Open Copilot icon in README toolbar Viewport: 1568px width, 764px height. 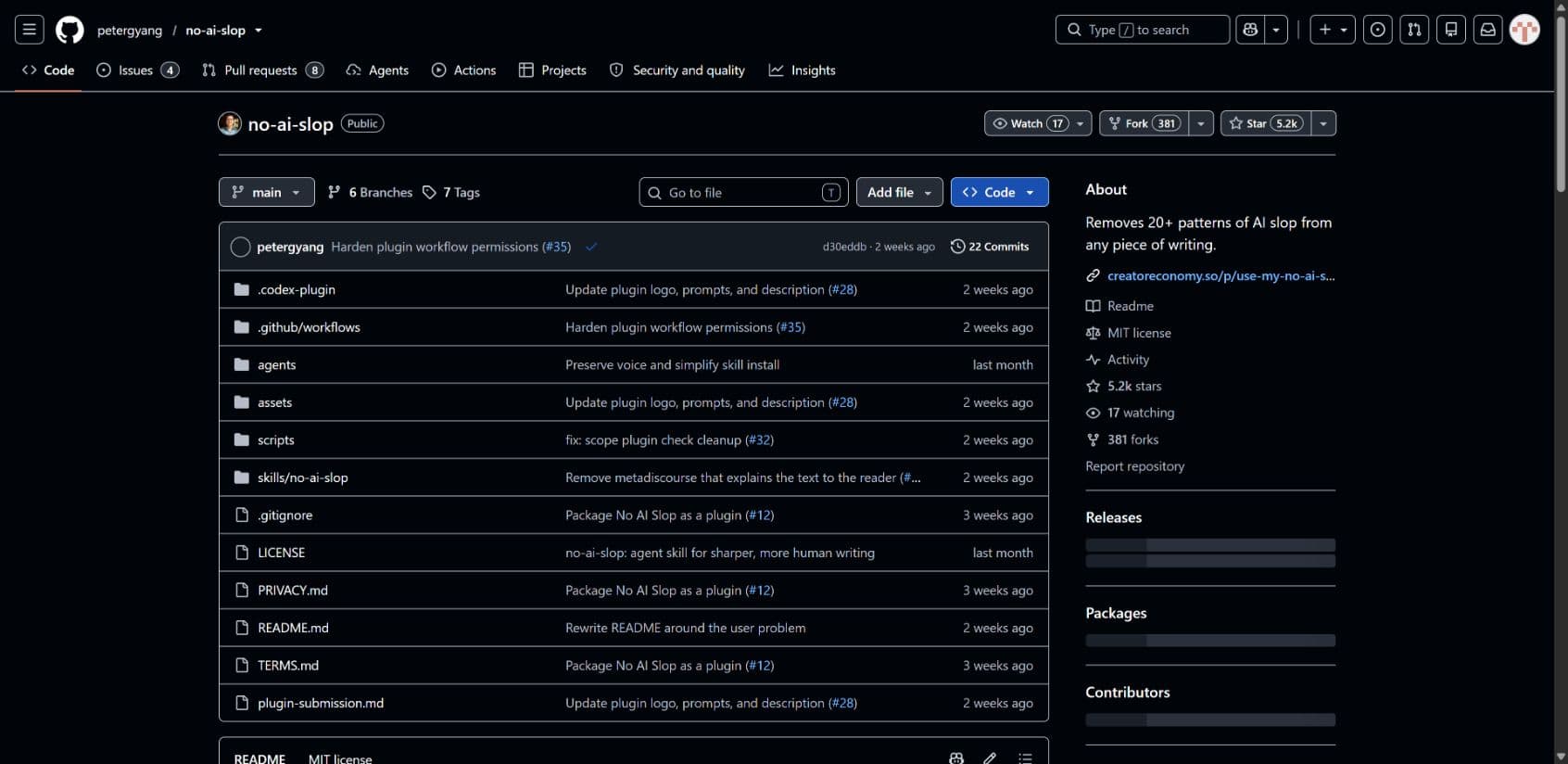[956, 758]
